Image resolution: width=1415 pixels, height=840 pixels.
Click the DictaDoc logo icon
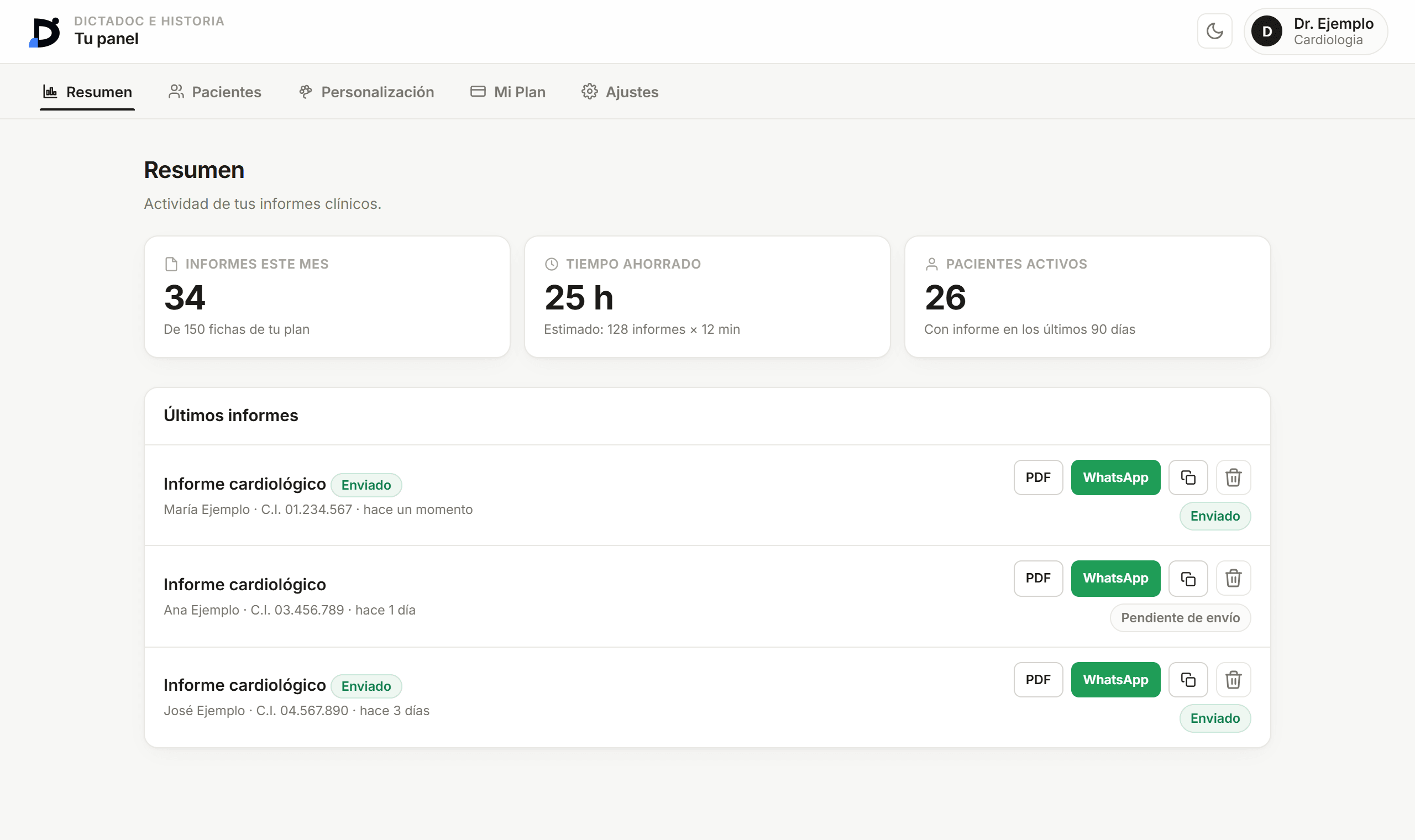(44, 32)
